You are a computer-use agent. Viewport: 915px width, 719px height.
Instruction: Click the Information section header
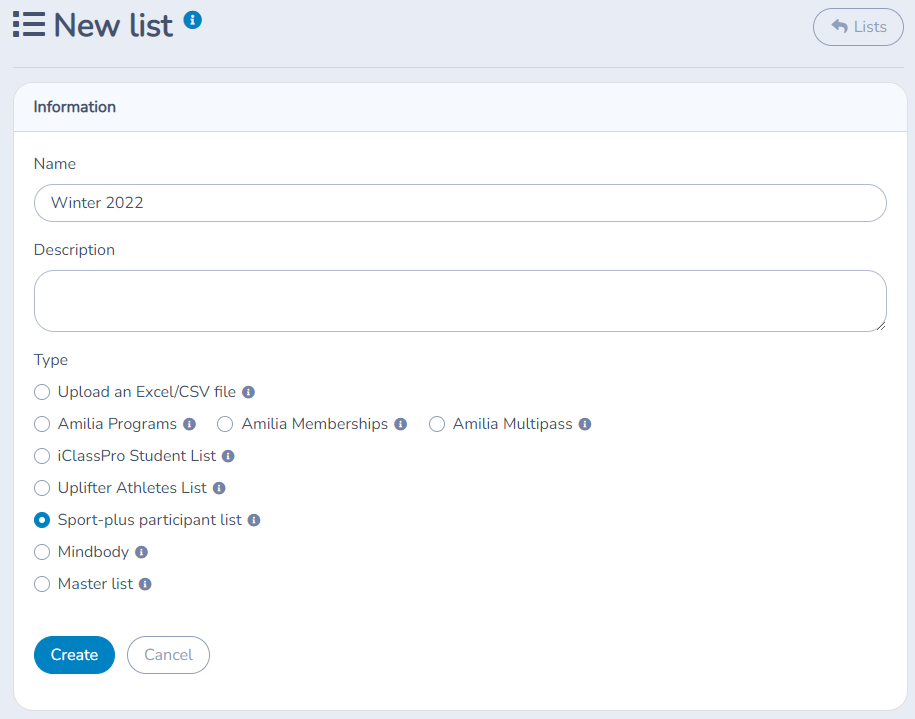click(x=460, y=107)
